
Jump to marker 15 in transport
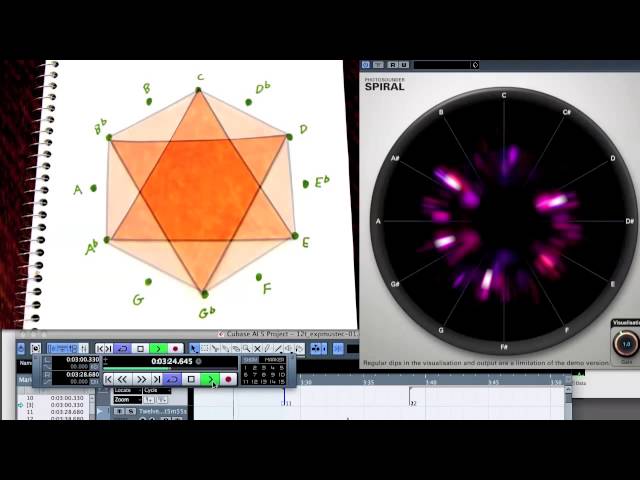pos(282,382)
